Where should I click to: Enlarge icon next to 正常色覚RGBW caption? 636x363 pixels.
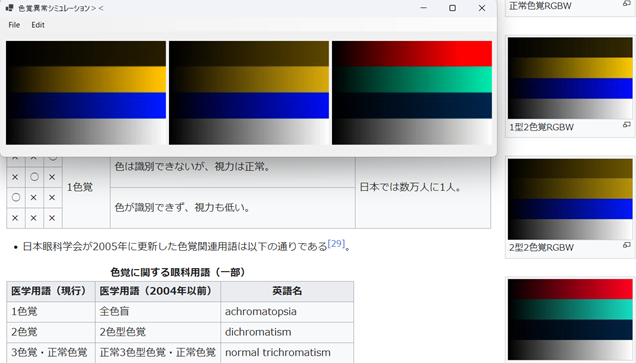627,4
